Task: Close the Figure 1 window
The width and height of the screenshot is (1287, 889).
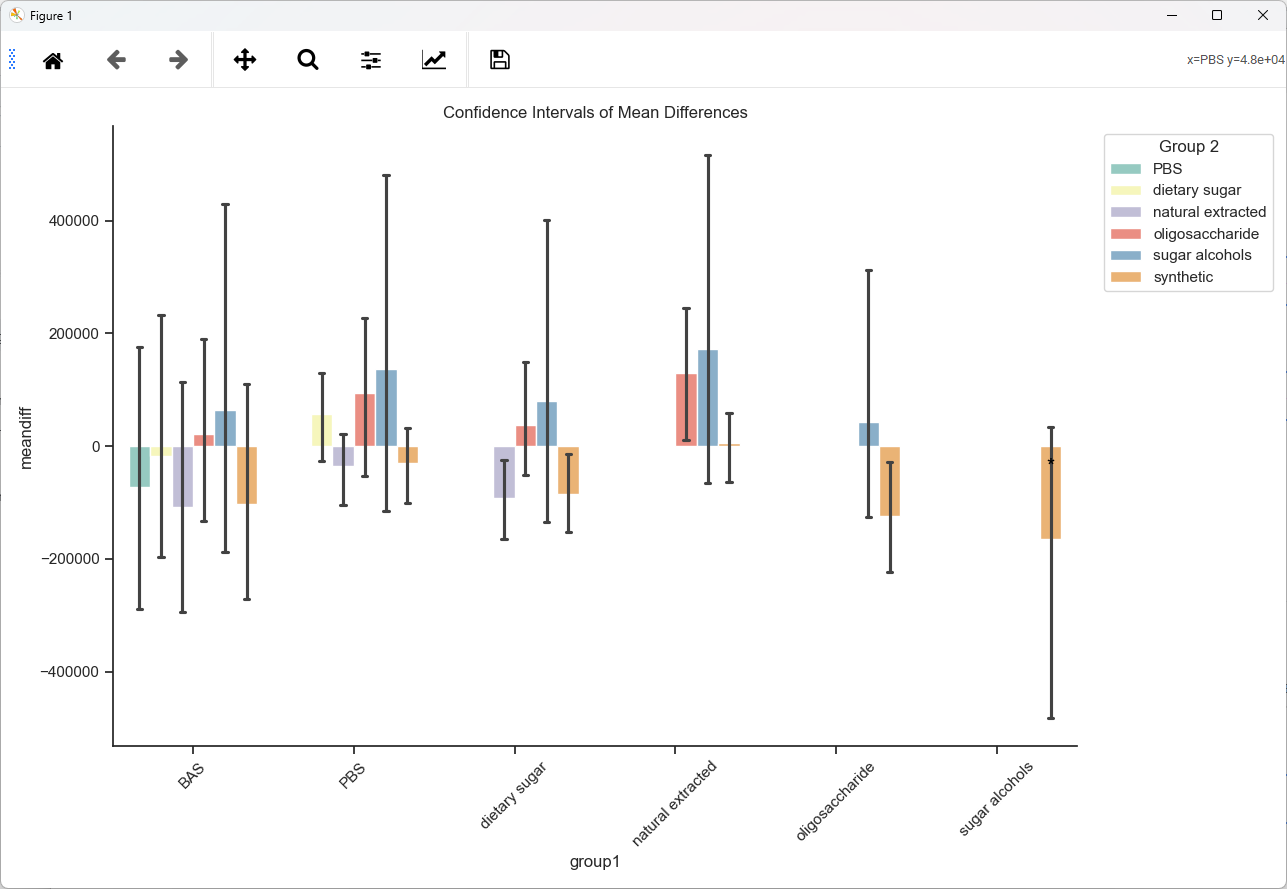Action: click(1262, 15)
